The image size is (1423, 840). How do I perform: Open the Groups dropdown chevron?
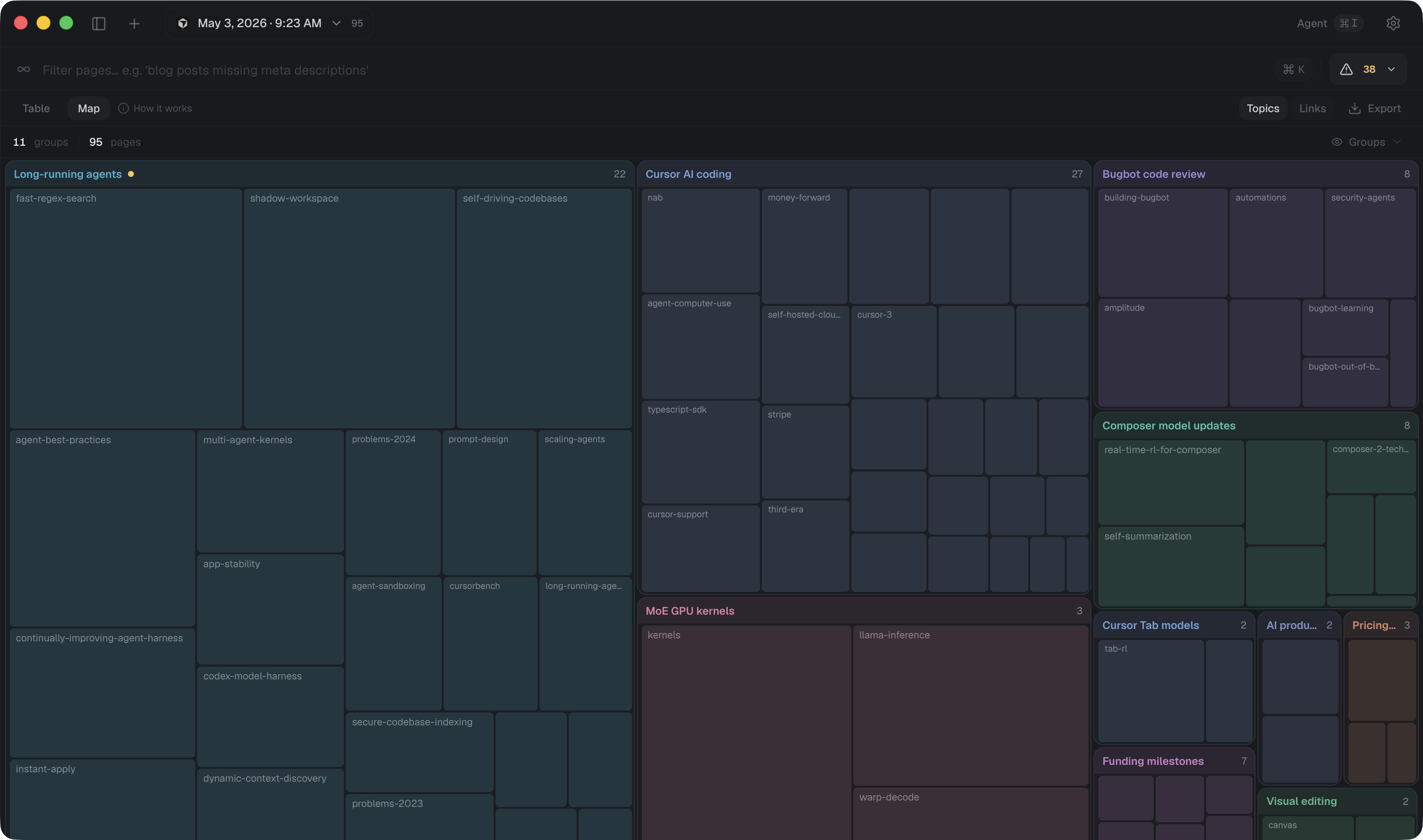[x=1397, y=142]
